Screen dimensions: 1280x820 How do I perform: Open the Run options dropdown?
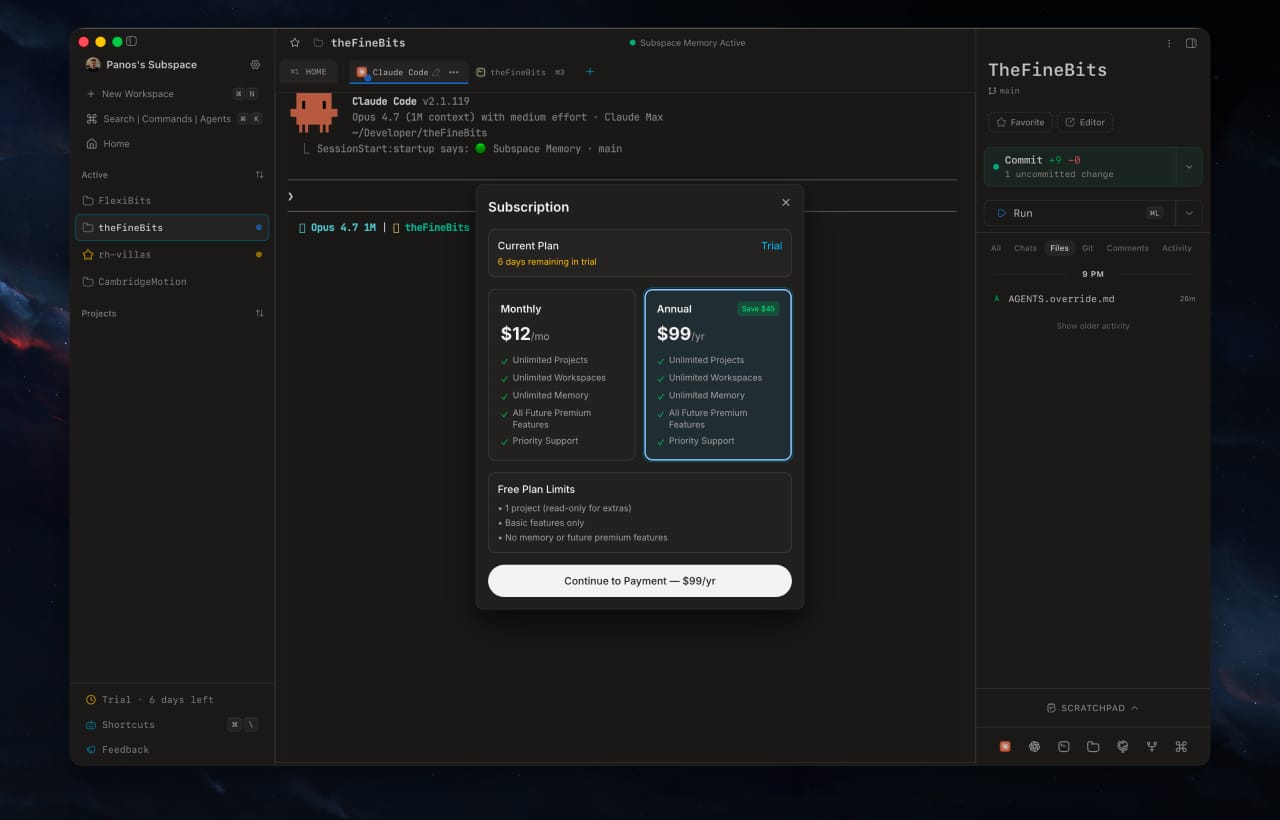(1188, 213)
